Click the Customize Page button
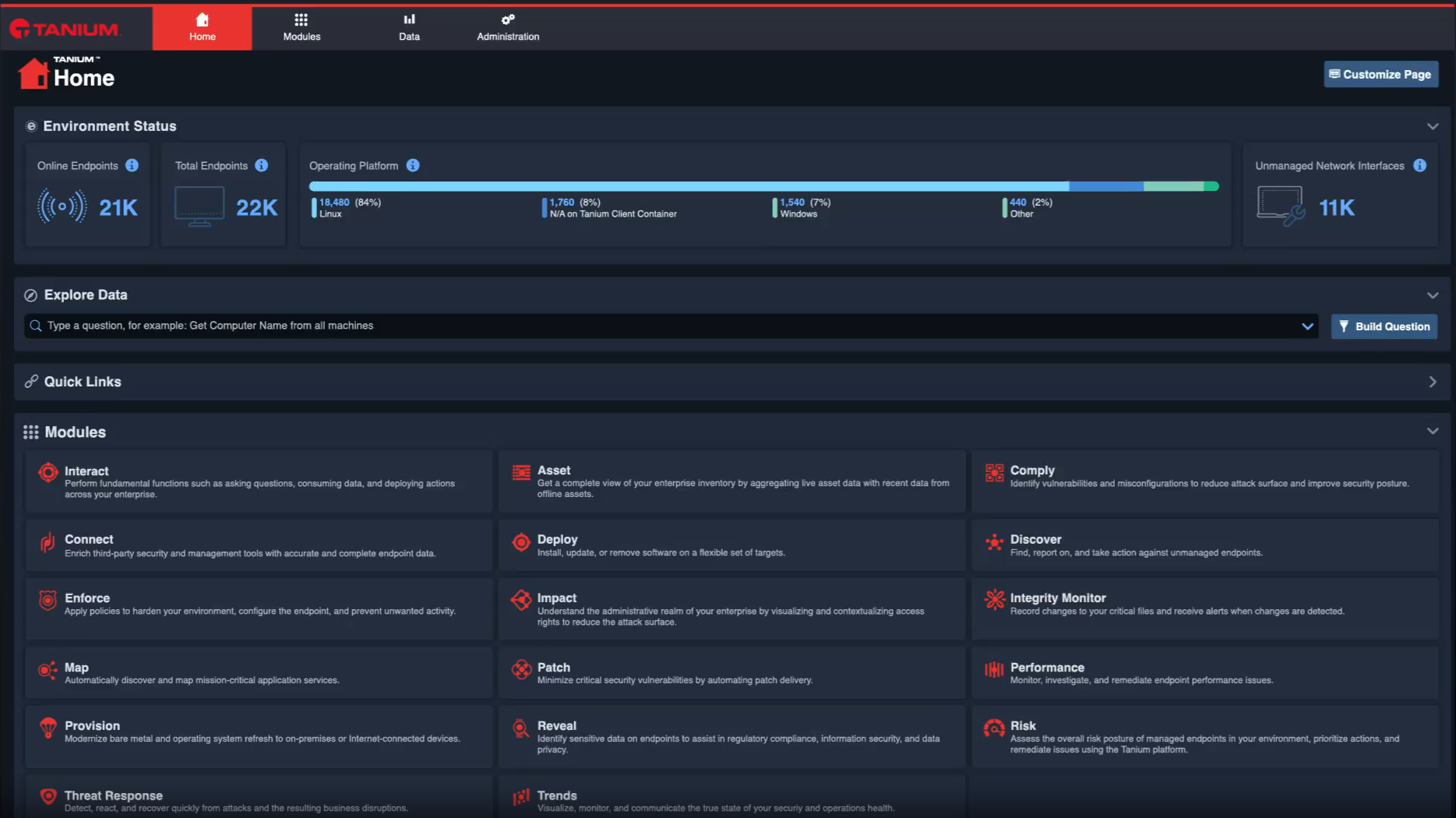The width and height of the screenshot is (1456, 818). coord(1380,74)
